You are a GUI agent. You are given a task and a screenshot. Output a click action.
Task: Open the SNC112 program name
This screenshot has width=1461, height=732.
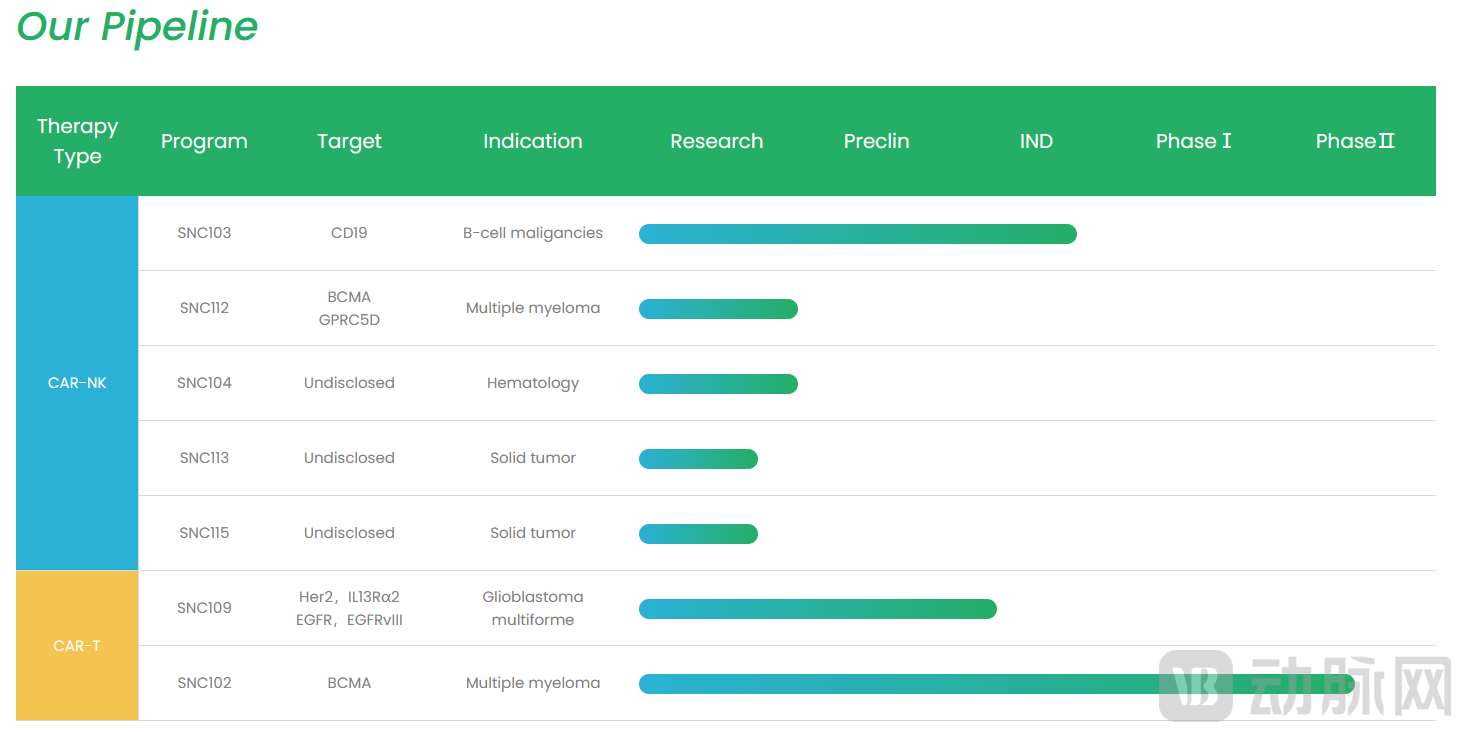point(204,308)
